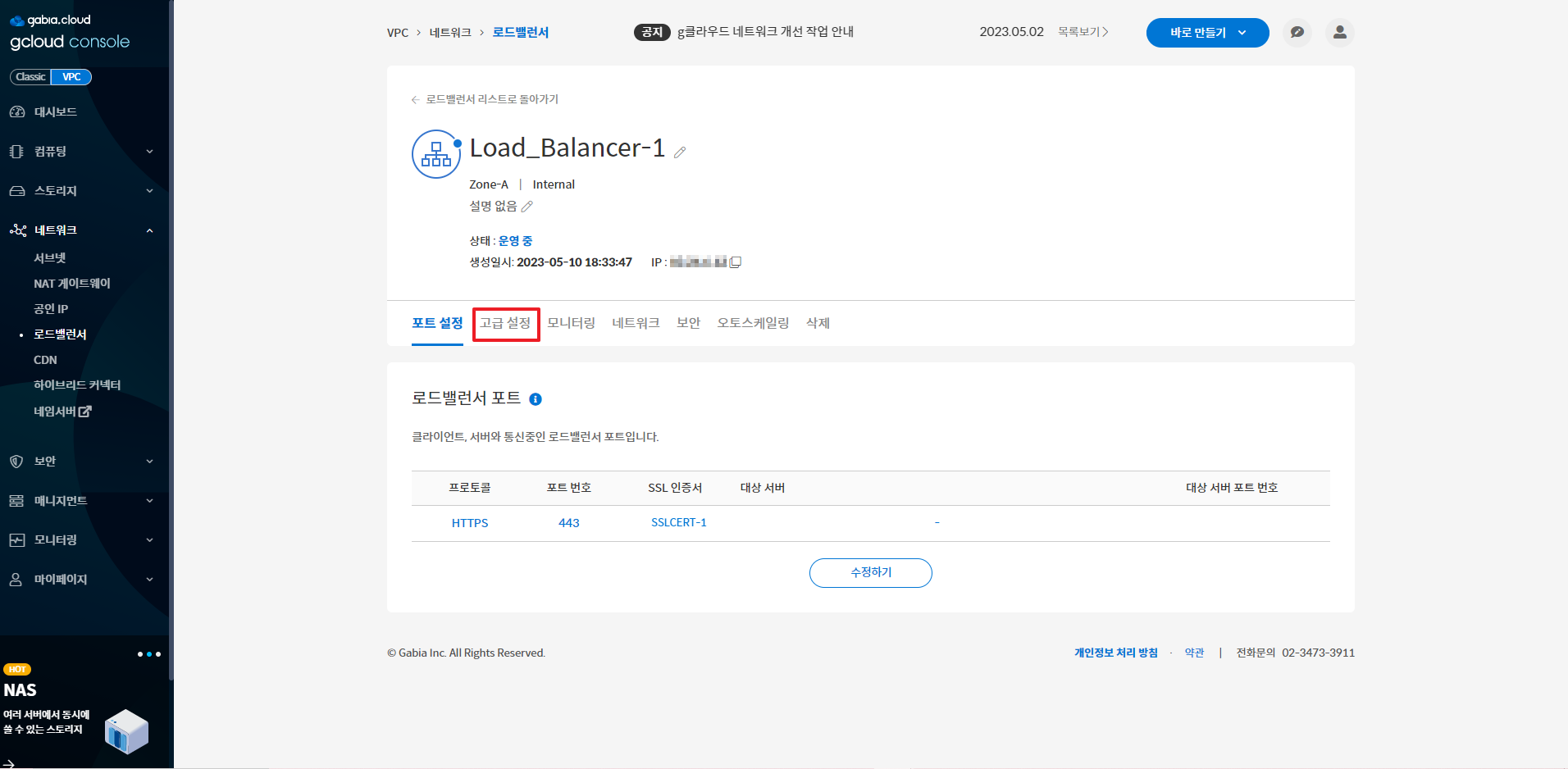Screen dimensions: 1568x769
Task: Click the 네트워크 nodes icon
Action: click(x=18, y=230)
